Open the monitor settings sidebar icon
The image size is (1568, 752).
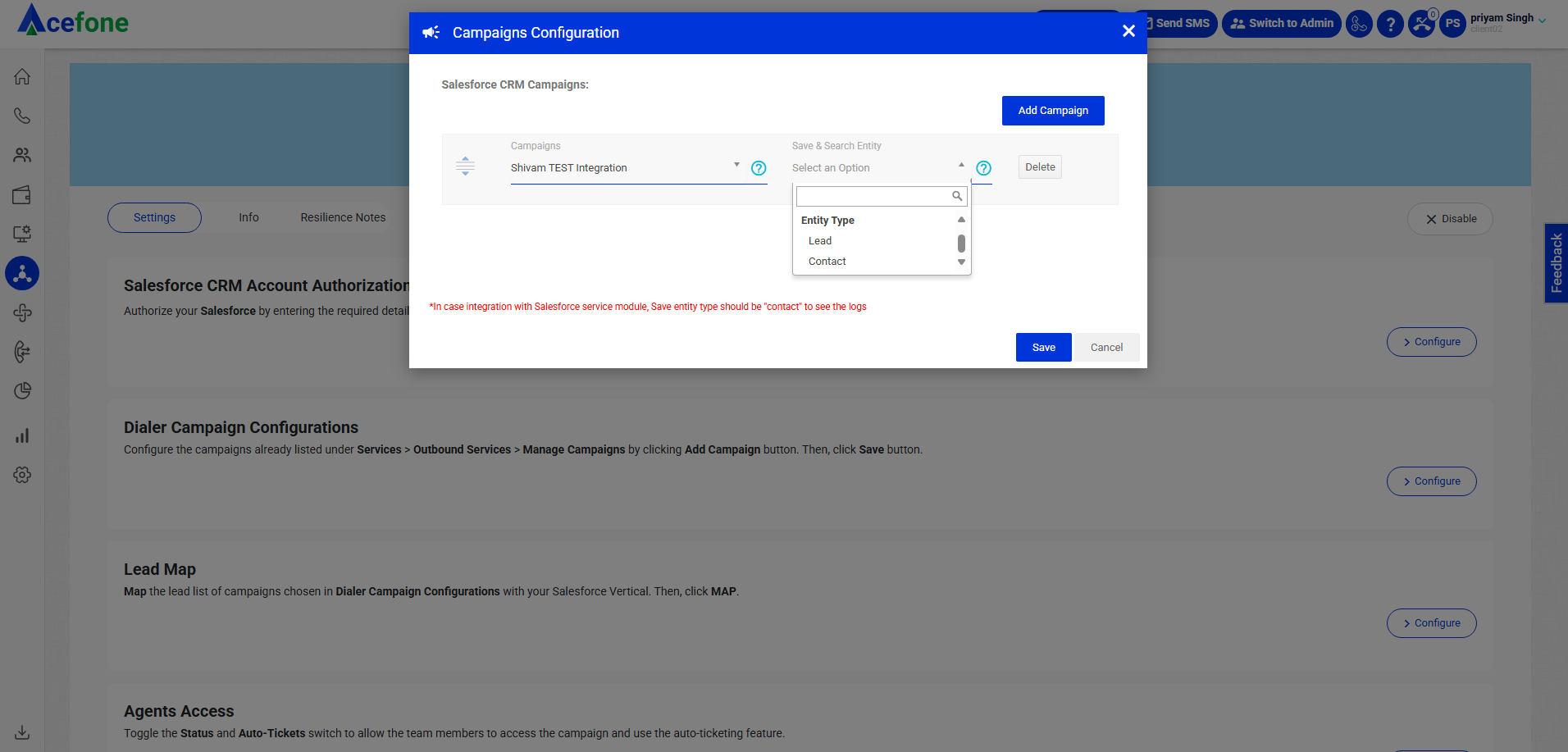tap(22, 234)
